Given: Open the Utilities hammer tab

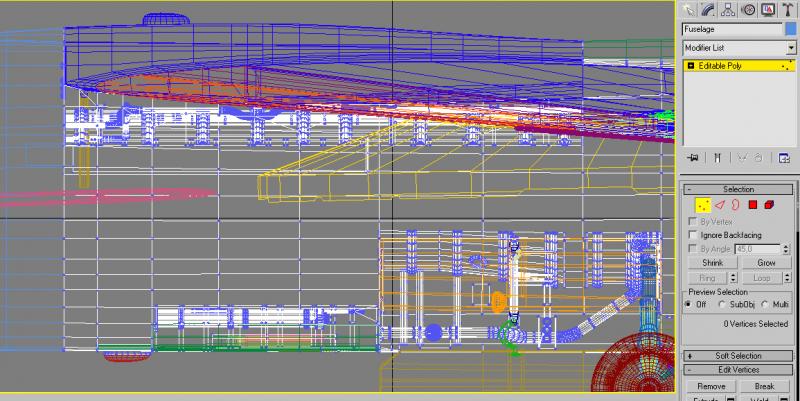Looking at the screenshot, I should click(788, 10).
